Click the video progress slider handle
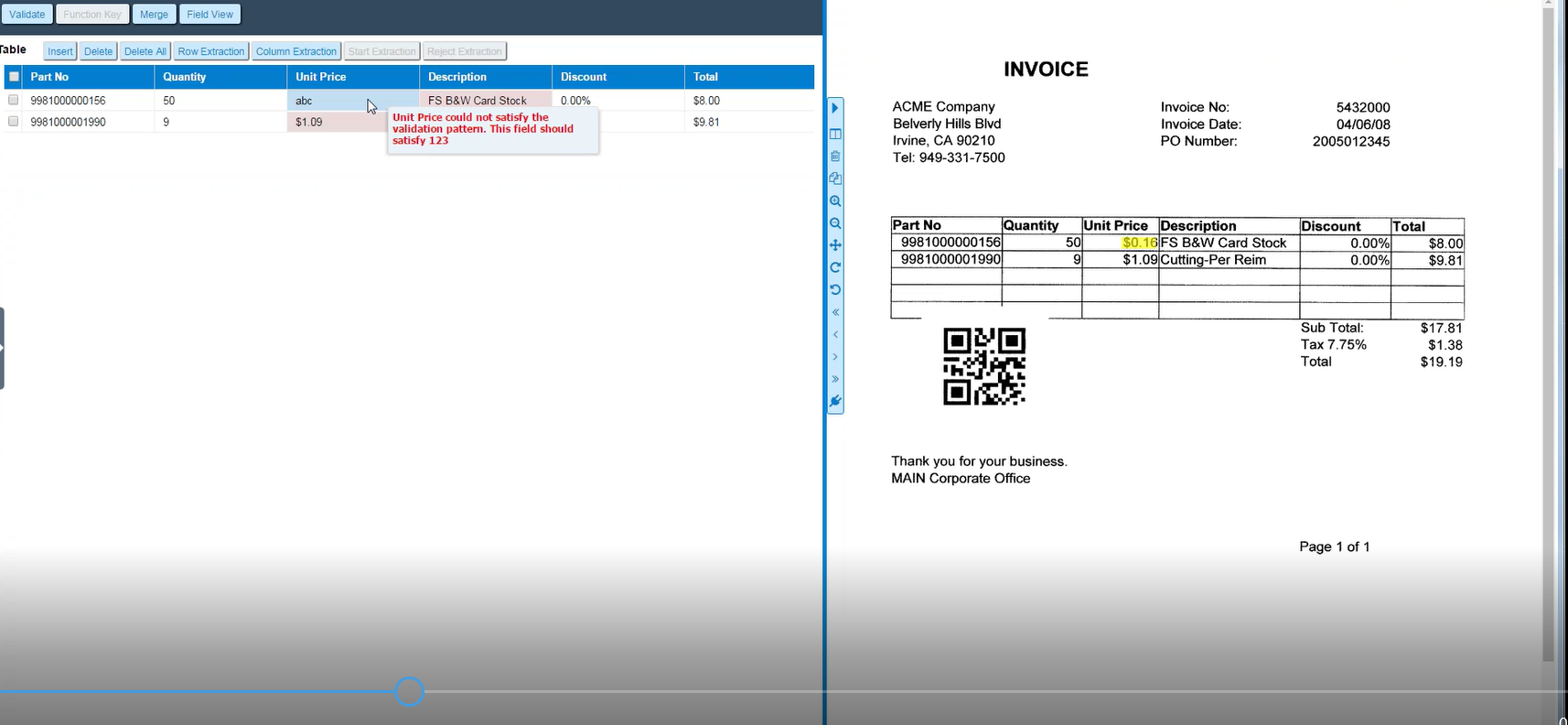The image size is (1568, 725). point(409,692)
